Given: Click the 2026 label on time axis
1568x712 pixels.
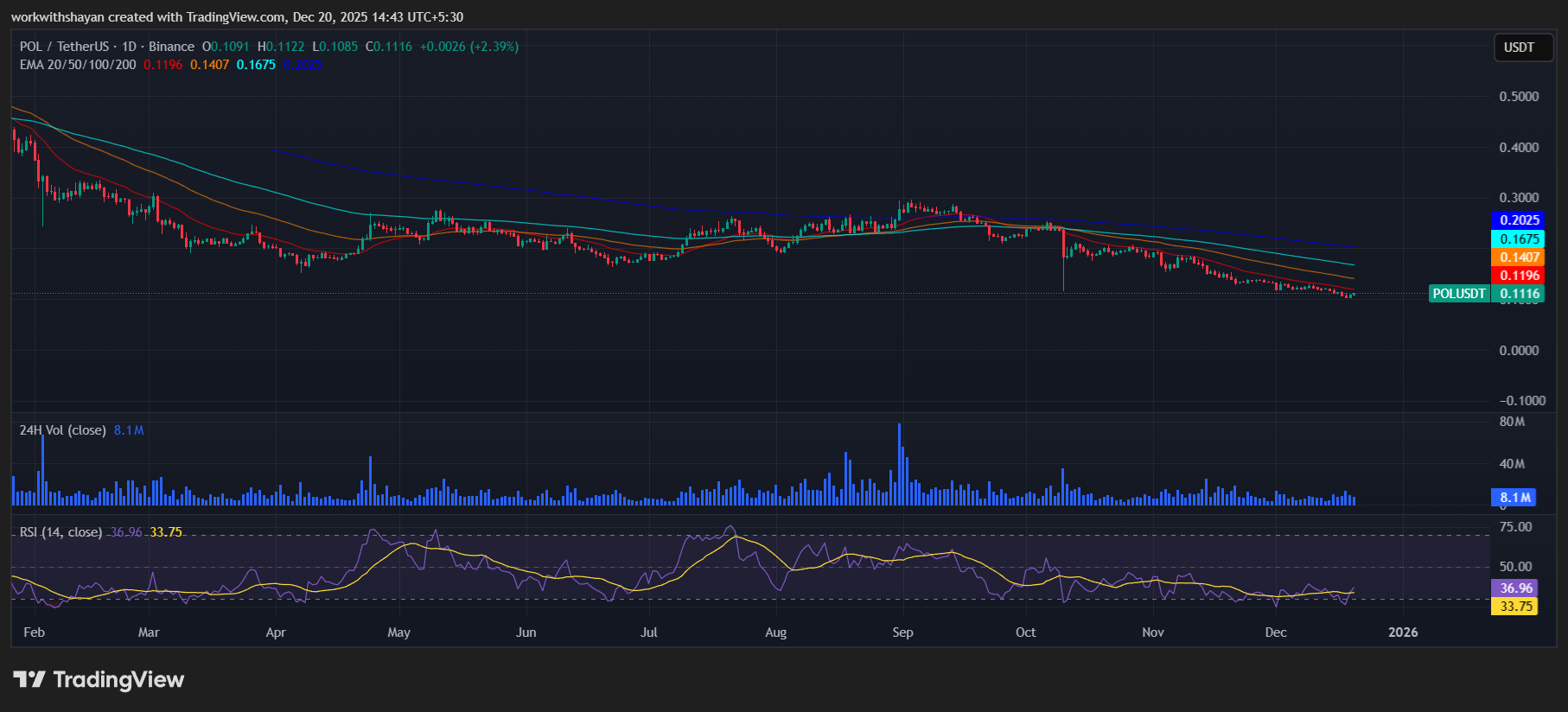Looking at the screenshot, I should click(1402, 633).
